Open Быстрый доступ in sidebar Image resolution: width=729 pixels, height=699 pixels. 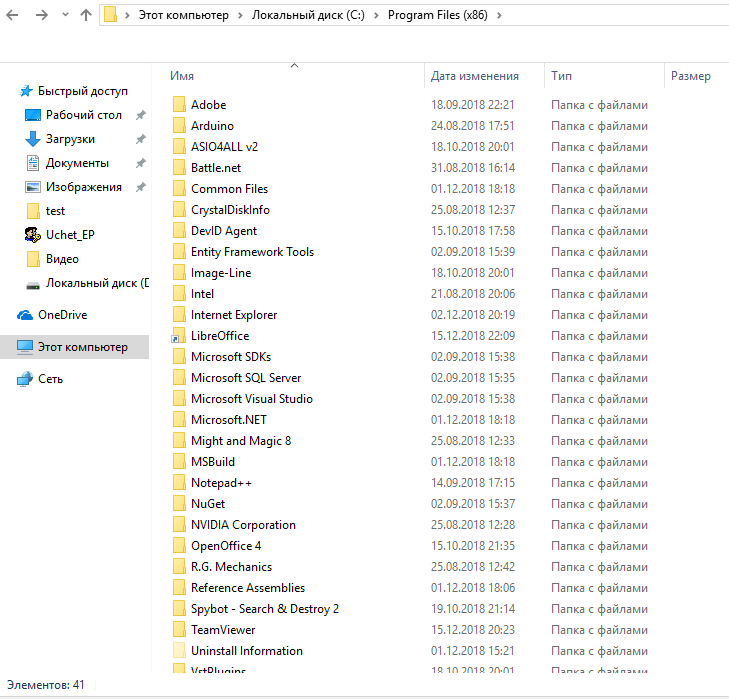pyautogui.click(x=82, y=91)
